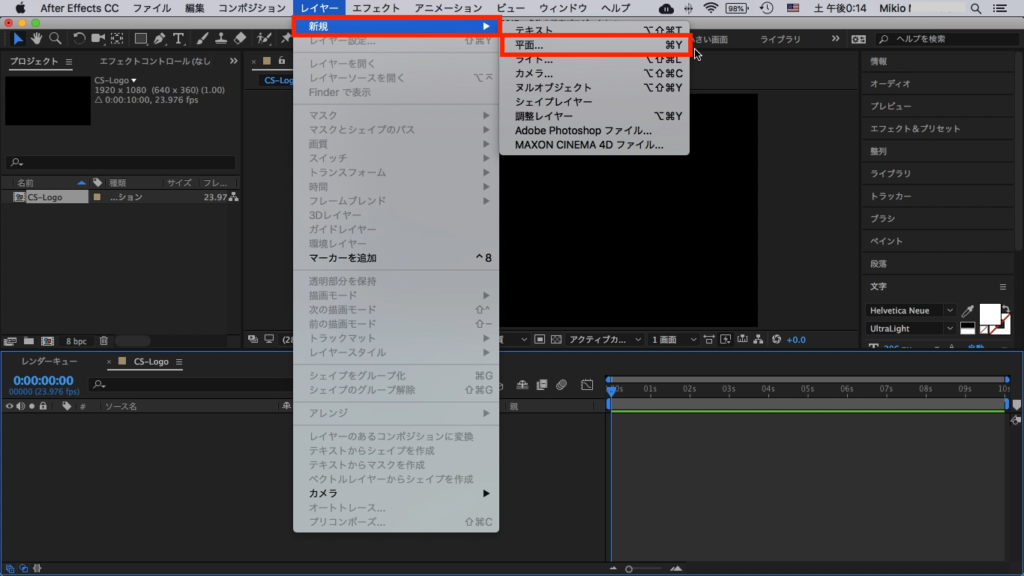Toggle motion blur icon in timeline

pos(562,385)
